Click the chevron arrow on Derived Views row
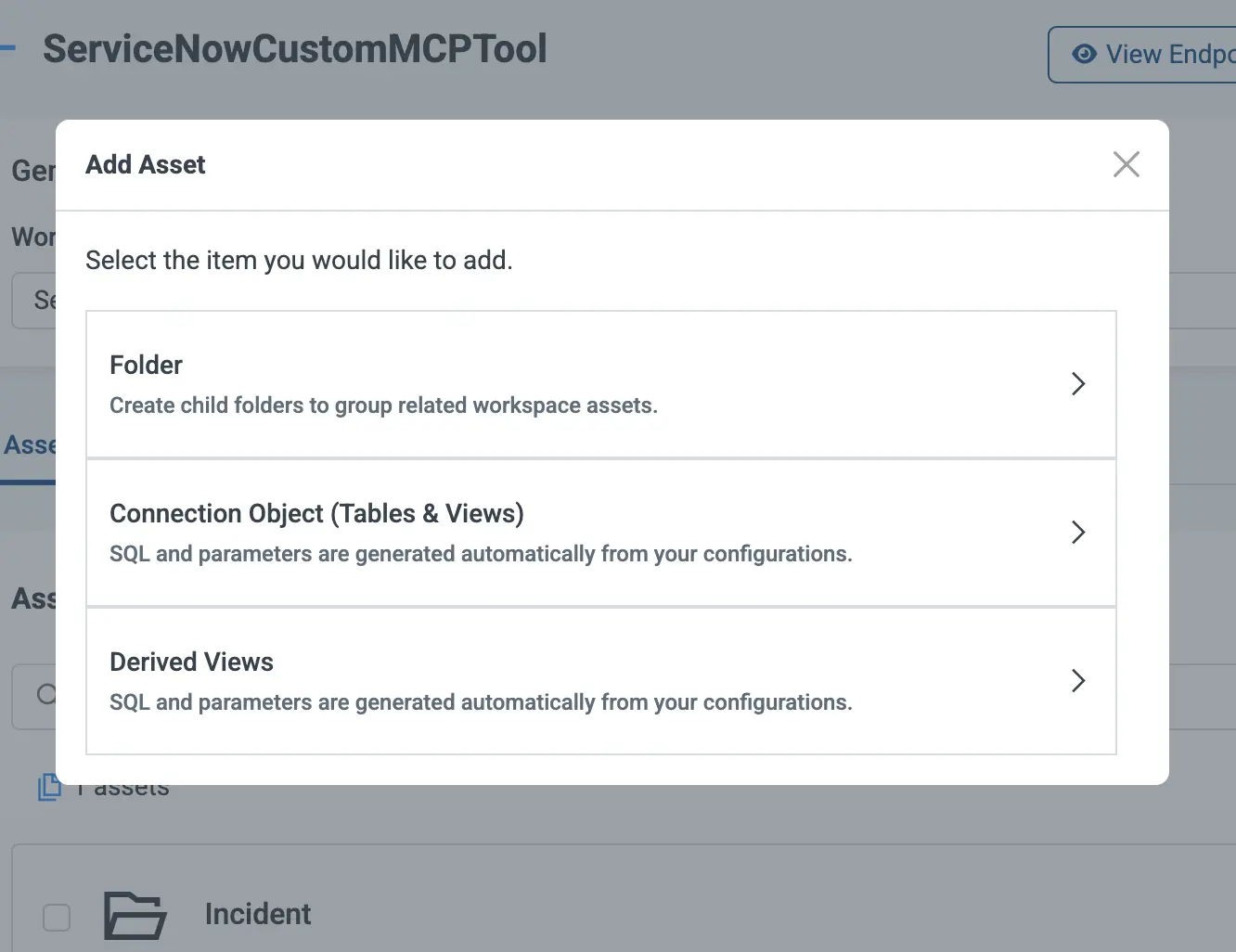The height and width of the screenshot is (952, 1236). coord(1077,681)
